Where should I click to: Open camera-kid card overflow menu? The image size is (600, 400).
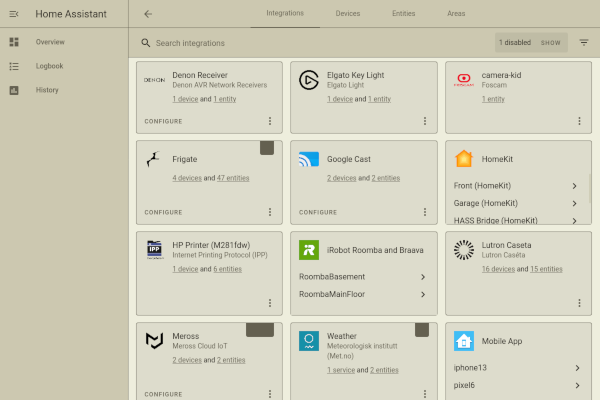point(579,121)
